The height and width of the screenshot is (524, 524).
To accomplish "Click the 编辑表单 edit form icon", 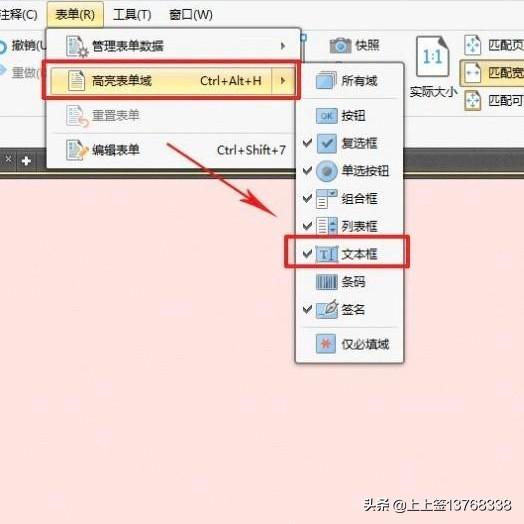I will click(x=77, y=150).
